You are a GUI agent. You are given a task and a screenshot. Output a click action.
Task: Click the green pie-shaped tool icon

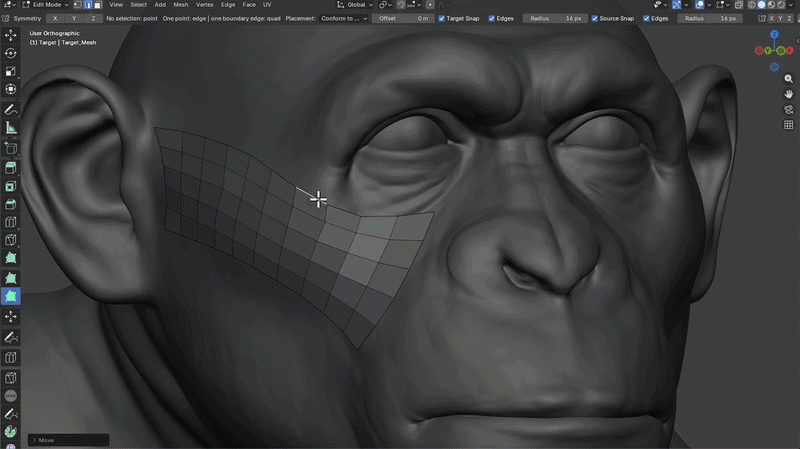click(11, 432)
